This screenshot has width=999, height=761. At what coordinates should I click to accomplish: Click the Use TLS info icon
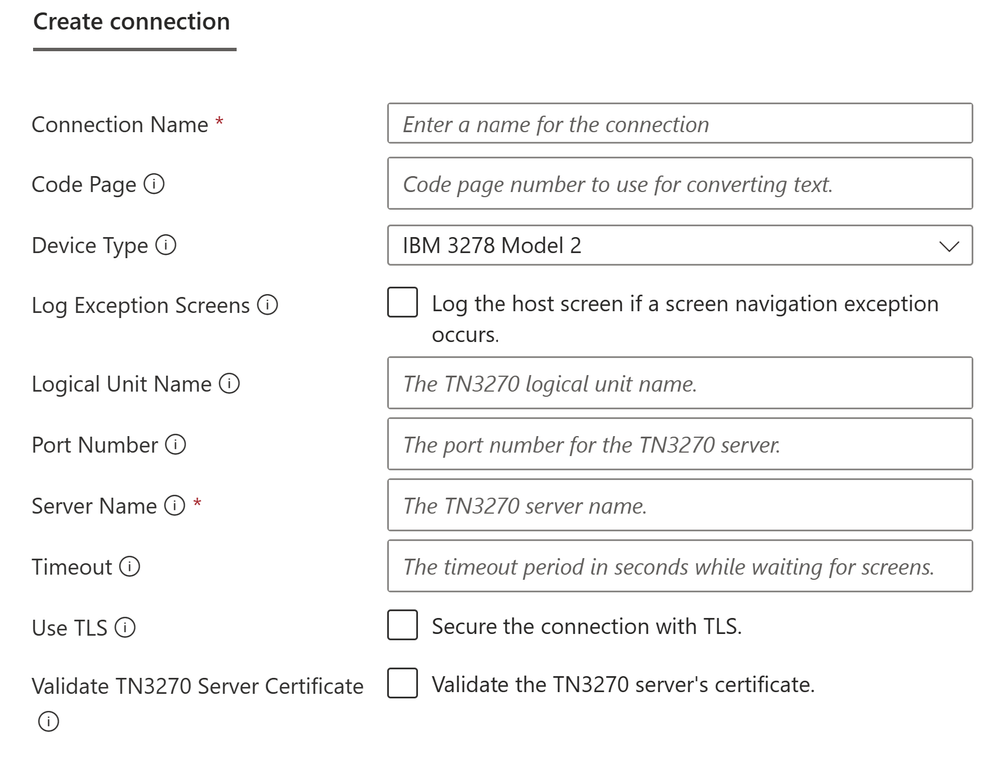(x=125, y=627)
